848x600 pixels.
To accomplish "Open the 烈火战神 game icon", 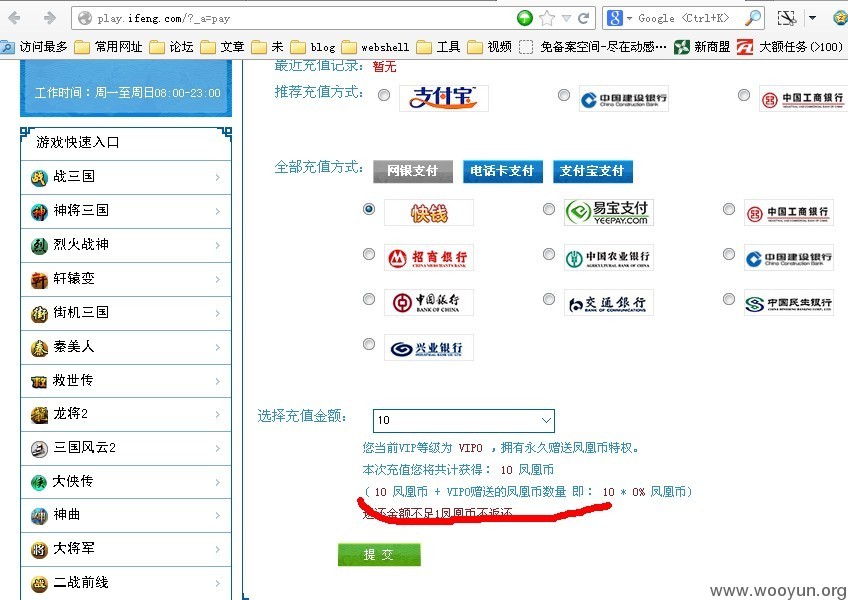I will click(39, 246).
